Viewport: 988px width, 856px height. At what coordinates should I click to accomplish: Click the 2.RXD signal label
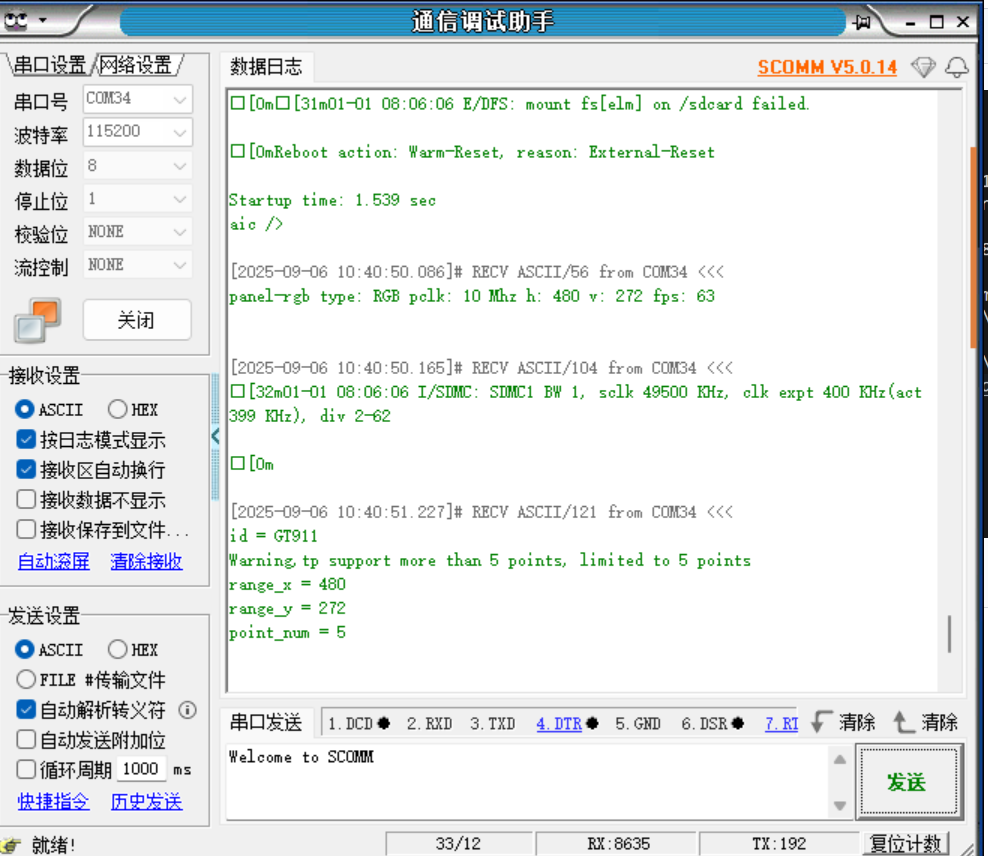pos(429,724)
